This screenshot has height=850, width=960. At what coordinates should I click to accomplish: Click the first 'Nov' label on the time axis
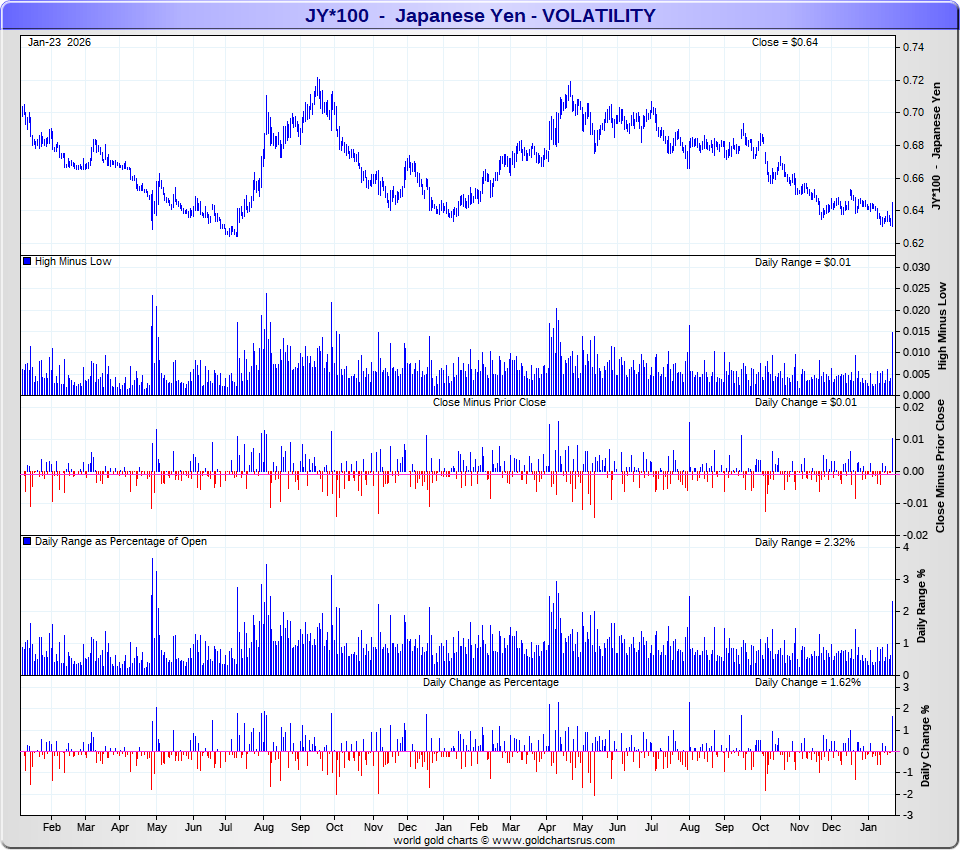373,827
